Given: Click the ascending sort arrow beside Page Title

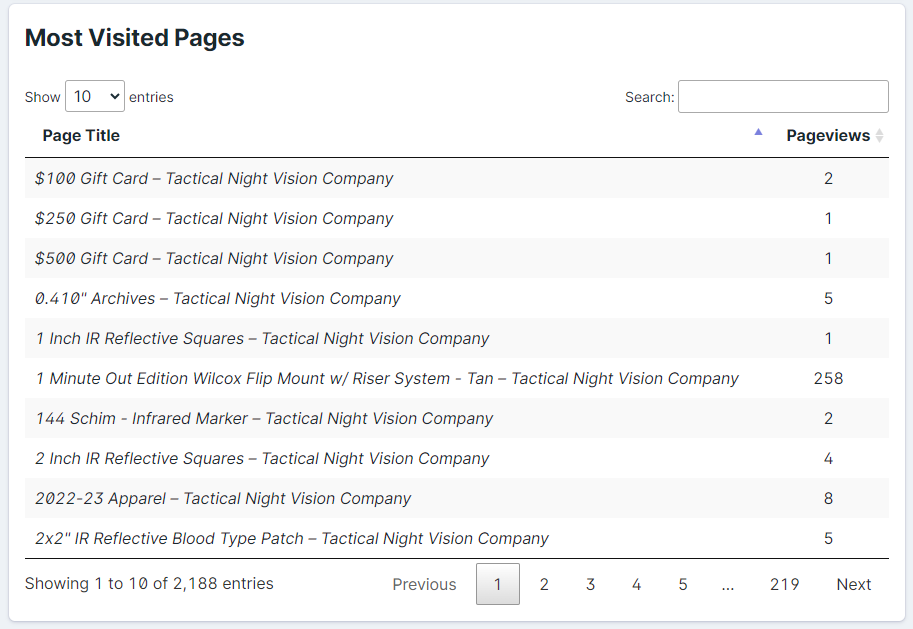Looking at the screenshot, I should (x=758, y=132).
